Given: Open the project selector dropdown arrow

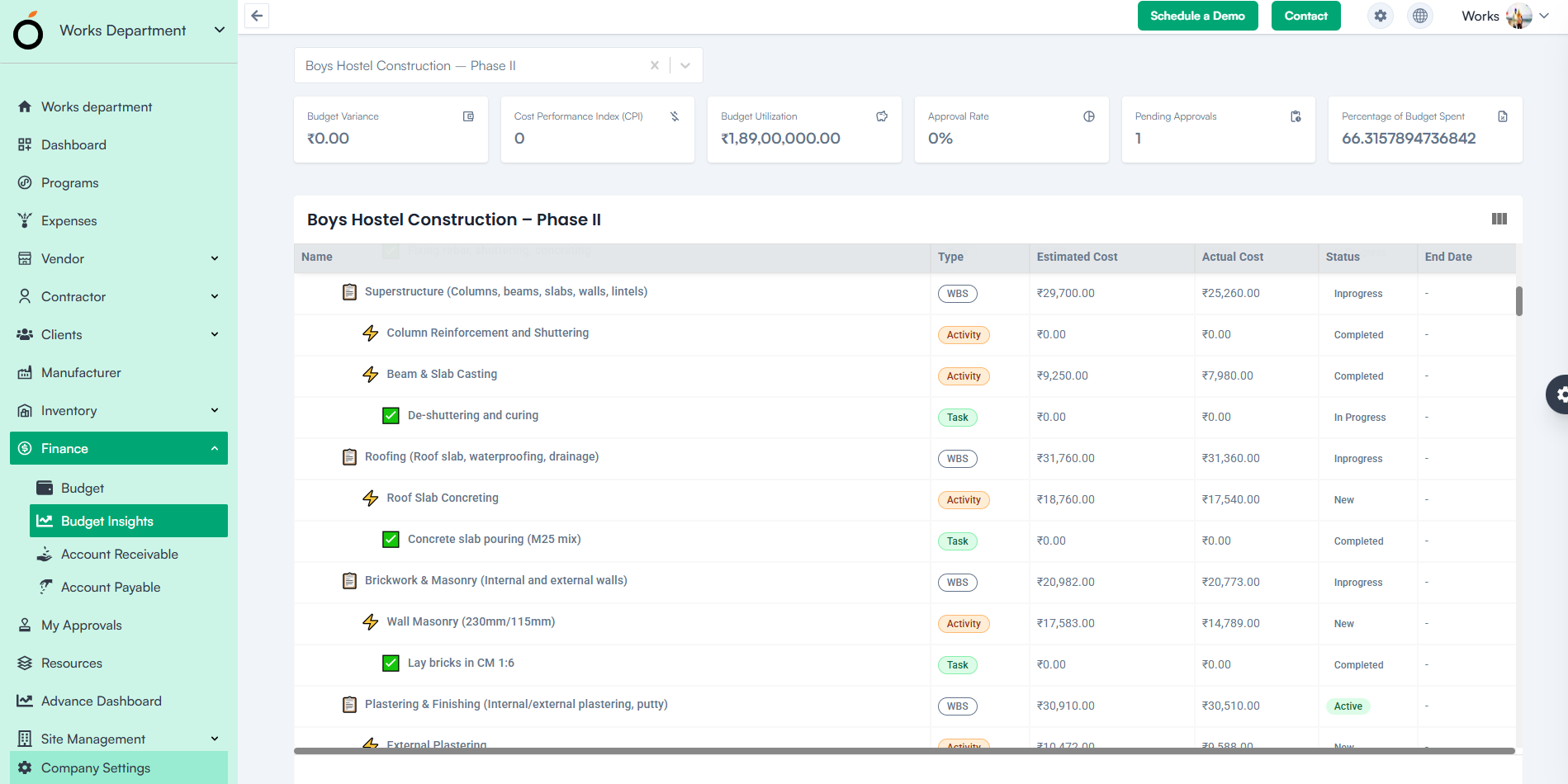Looking at the screenshot, I should (x=685, y=65).
